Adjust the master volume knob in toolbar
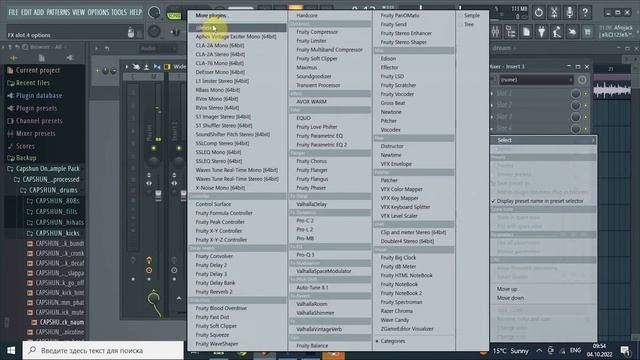Viewport: 640px width, 360px height. (154, 12)
